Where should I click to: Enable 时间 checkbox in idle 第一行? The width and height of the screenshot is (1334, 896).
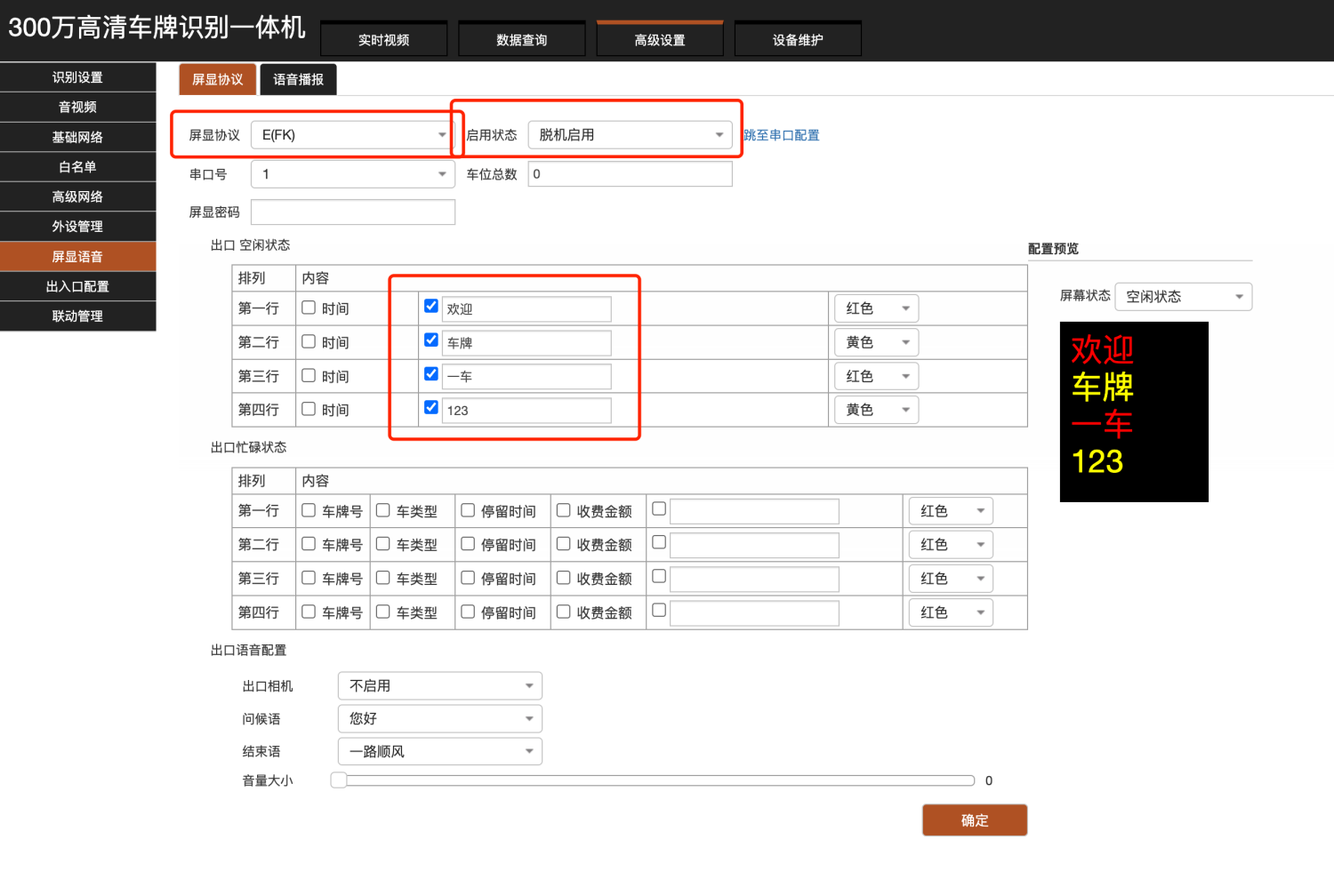(309, 308)
